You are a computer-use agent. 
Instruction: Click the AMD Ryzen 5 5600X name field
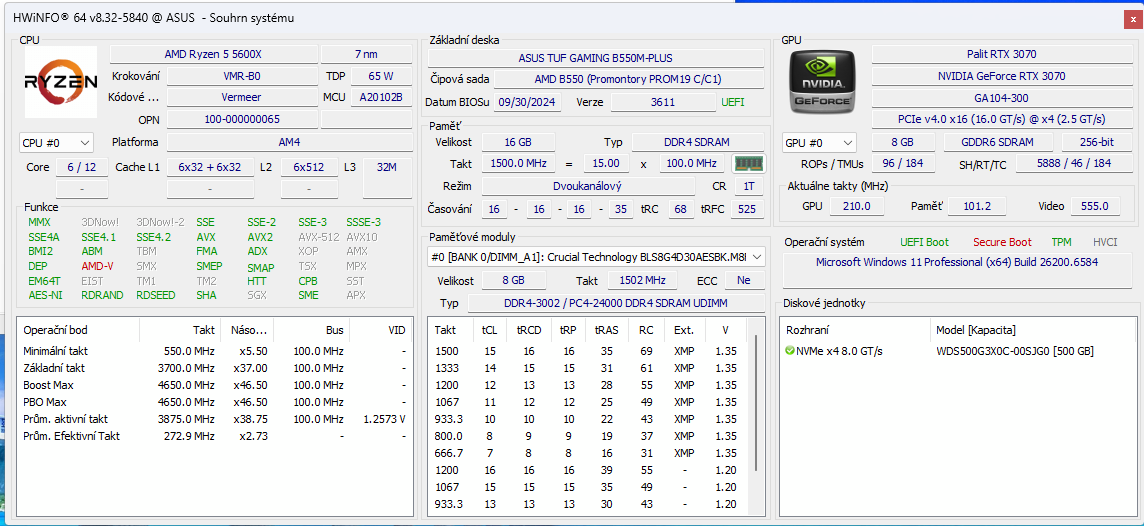click(212, 54)
